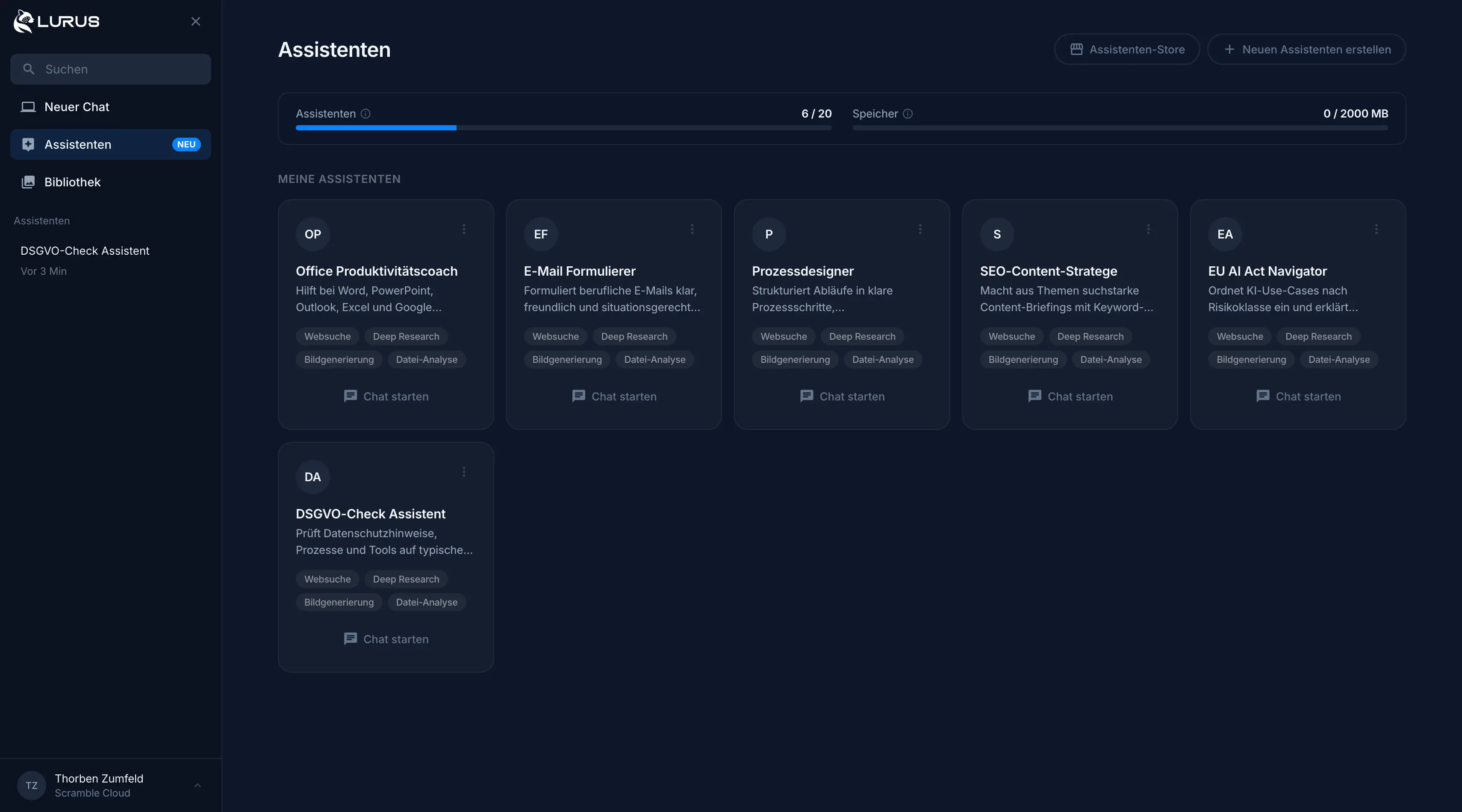Start chat with Office Produktivitätscoach
Viewport: 1462px width, 812px height.
(386, 396)
